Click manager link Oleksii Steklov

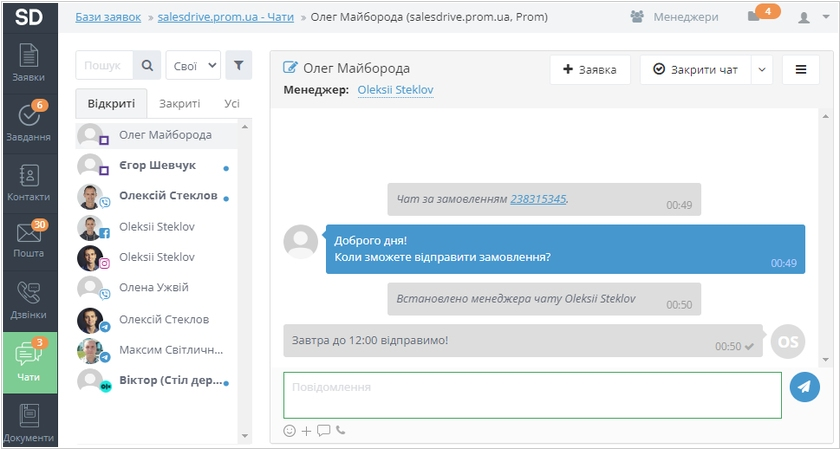point(395,90)
